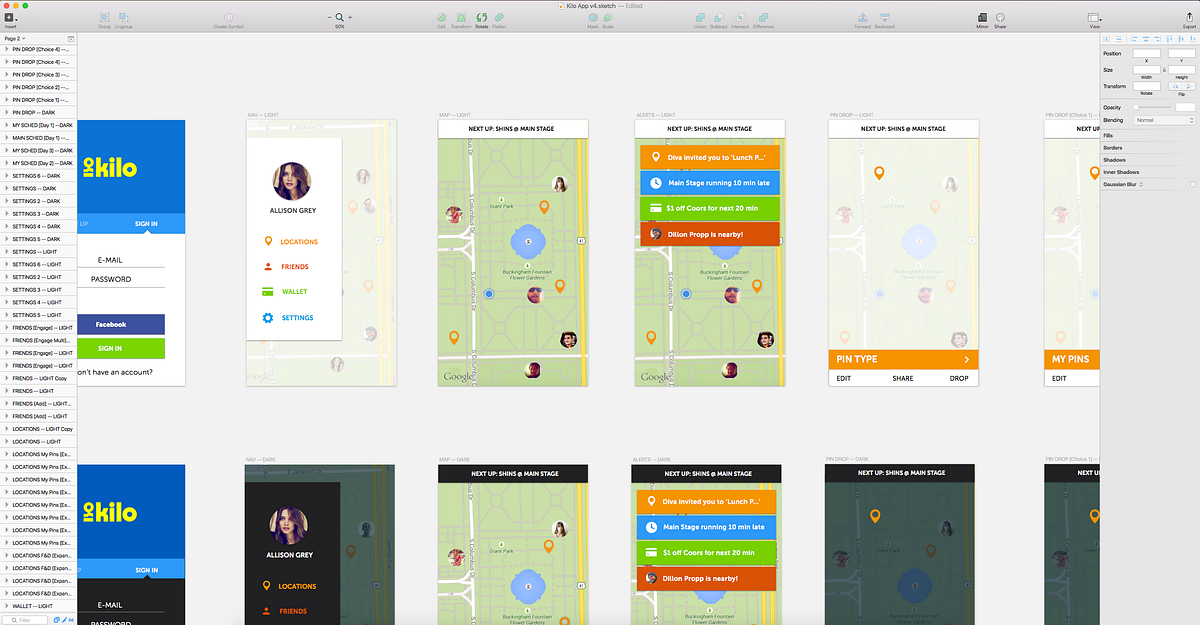The image size is (1200, 625).
Task: Click the Union boolean icon
Action: pos(700,18)
